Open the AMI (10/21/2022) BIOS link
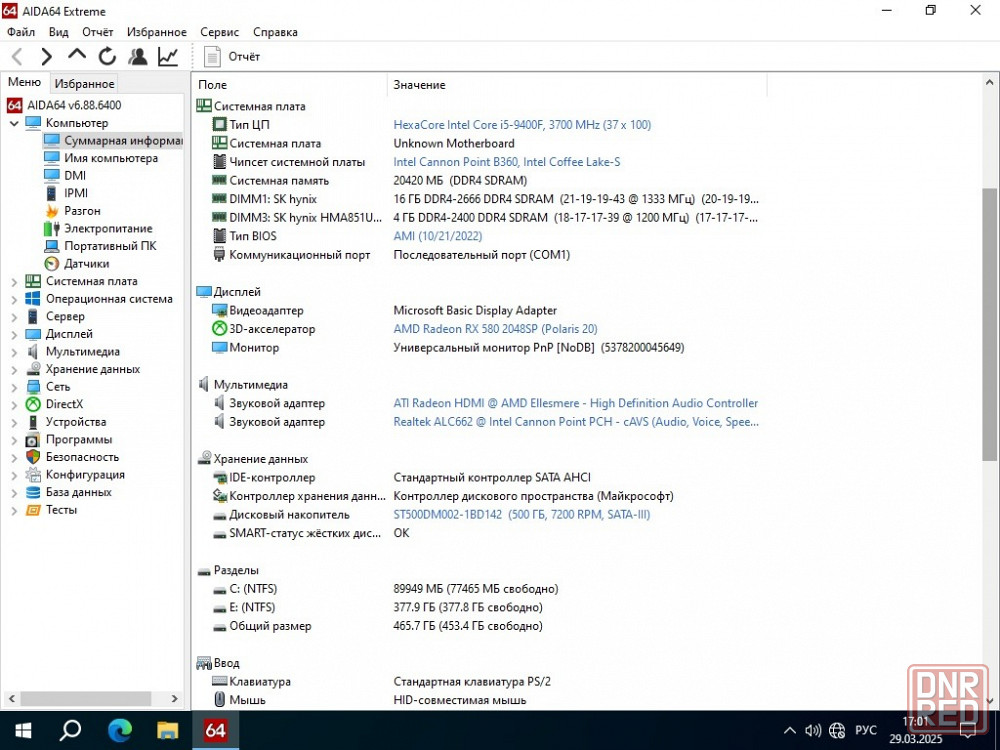The width and height of the screenshot is (1000, 750). [x=438, y=236]
